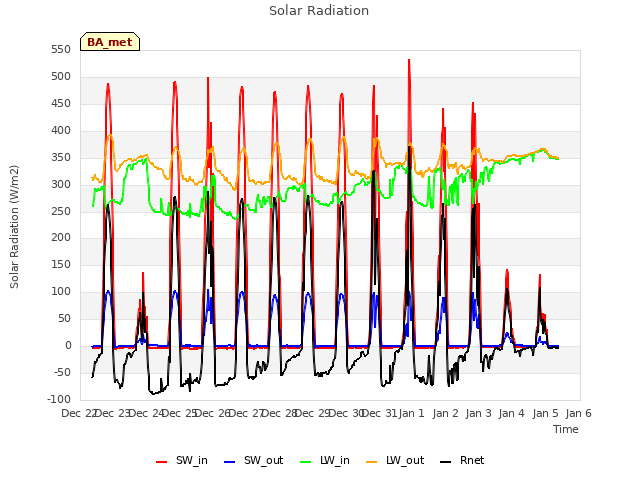Click the 400 y-axis tick label
The width and height of the screenshot is (640, 480).
[x=61, y=131]
